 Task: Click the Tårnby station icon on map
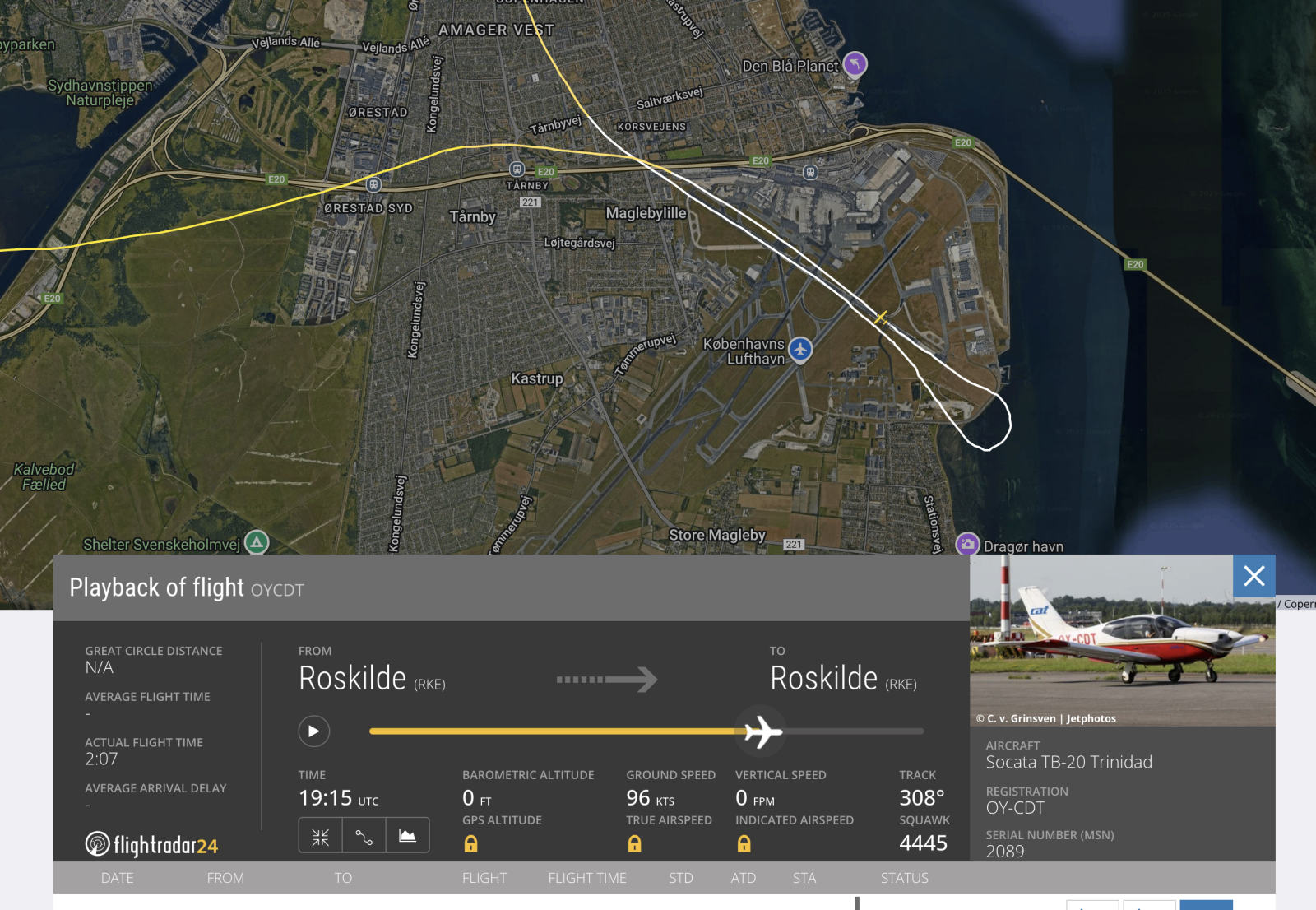point(517,169)
